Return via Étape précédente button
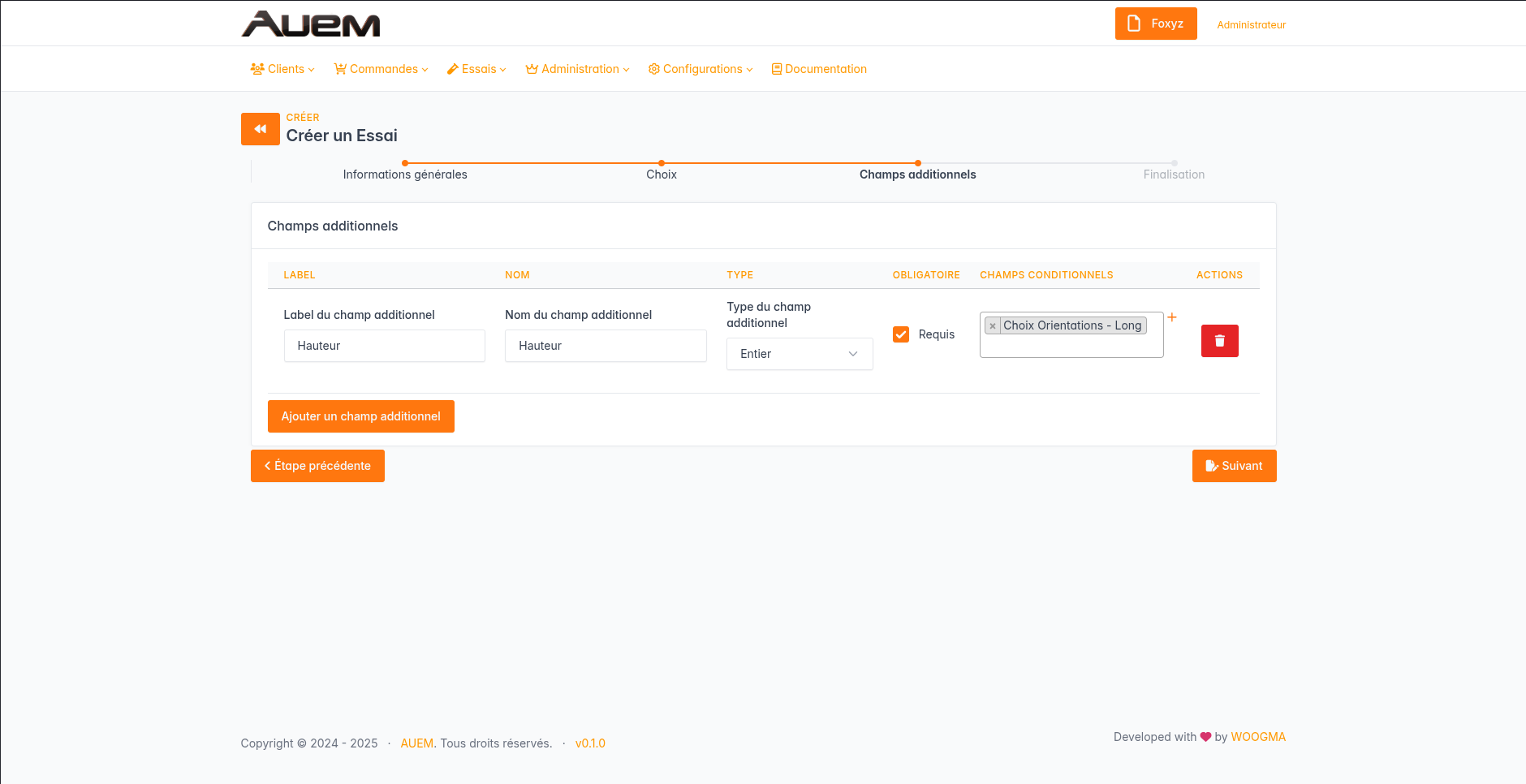The height and width of the screenshot is (784, 1526). [x=317, y=466]
